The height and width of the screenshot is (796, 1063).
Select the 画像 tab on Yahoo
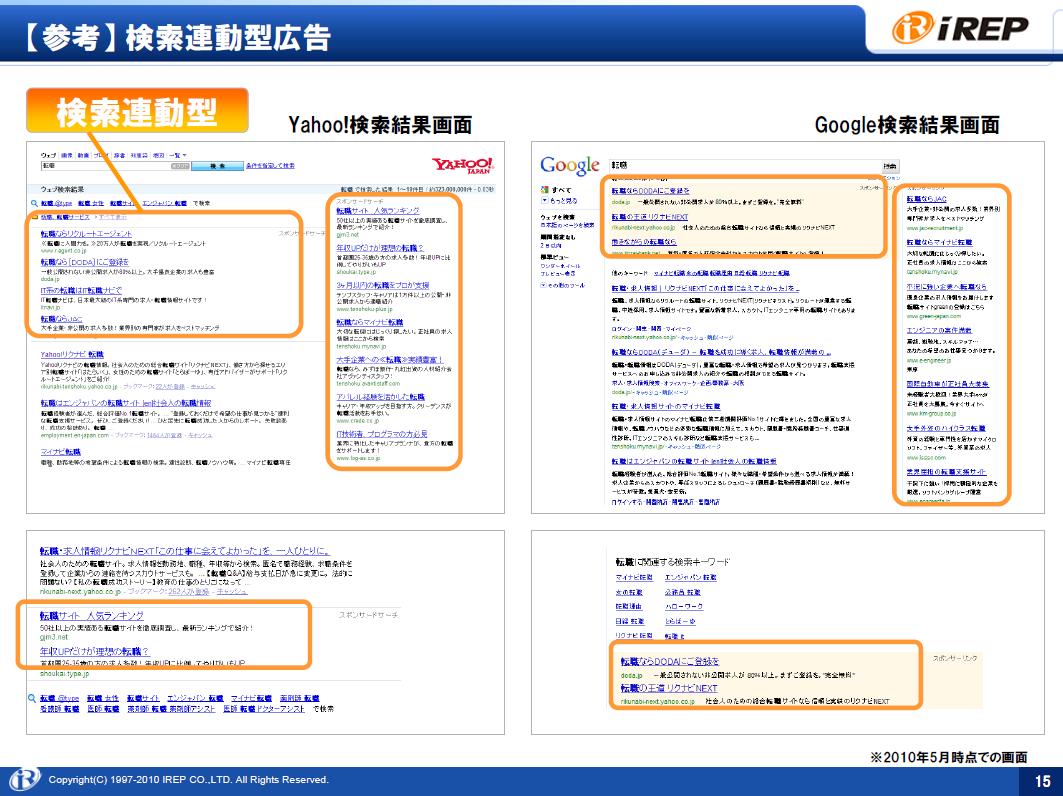point(66,155)
